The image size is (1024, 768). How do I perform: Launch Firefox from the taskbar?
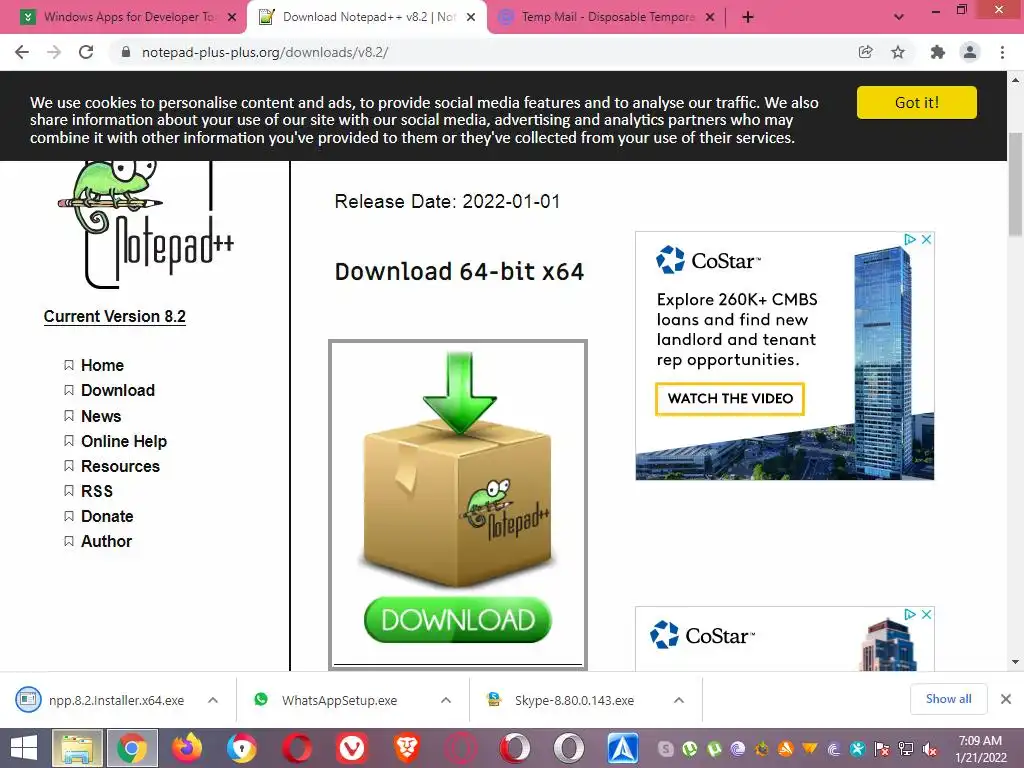point(187,748)
